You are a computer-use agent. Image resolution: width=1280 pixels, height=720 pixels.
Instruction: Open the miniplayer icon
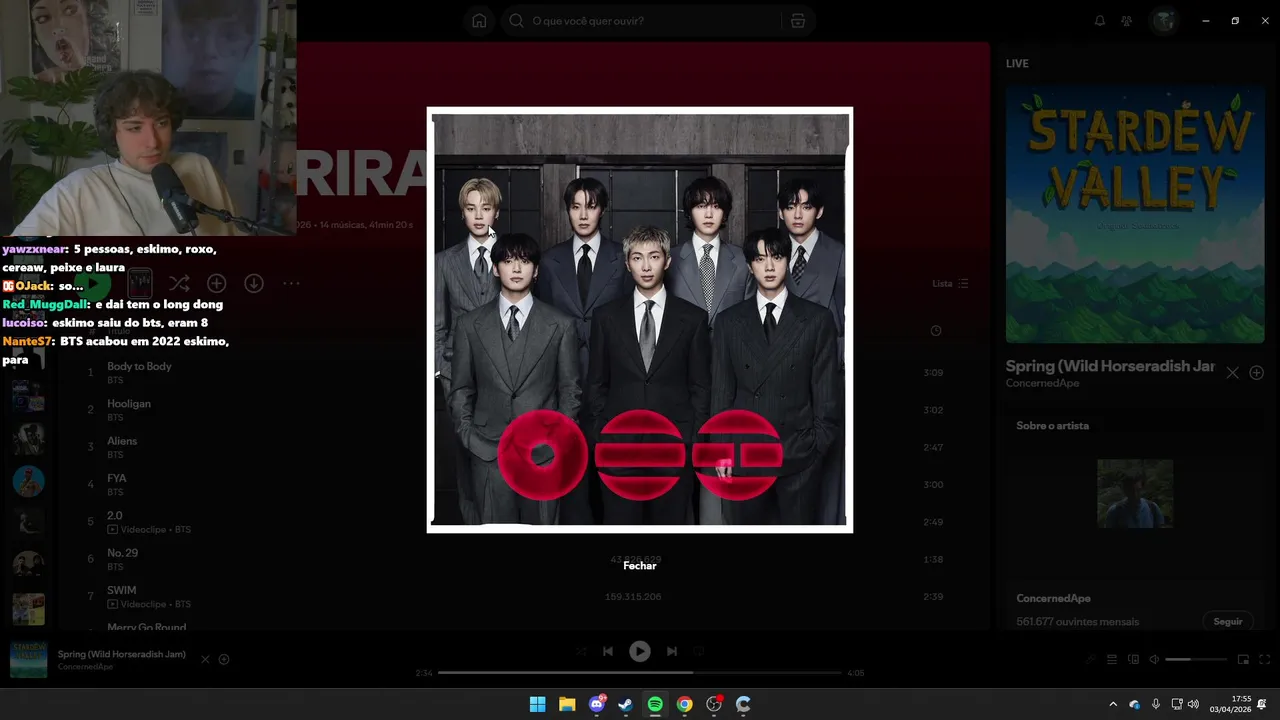(1243, 660)
